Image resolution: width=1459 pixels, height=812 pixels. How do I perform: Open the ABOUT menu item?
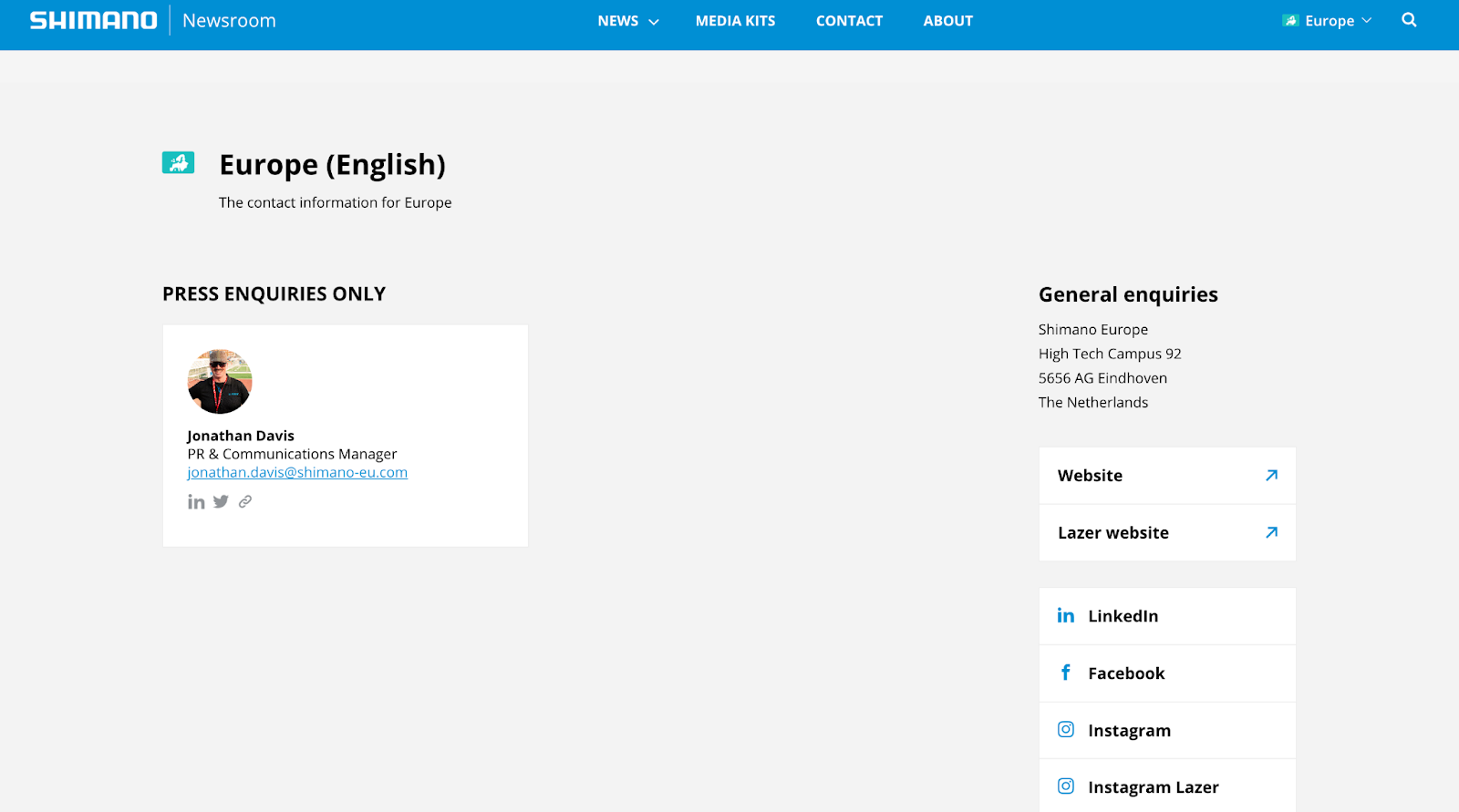(x=947, y=21)
